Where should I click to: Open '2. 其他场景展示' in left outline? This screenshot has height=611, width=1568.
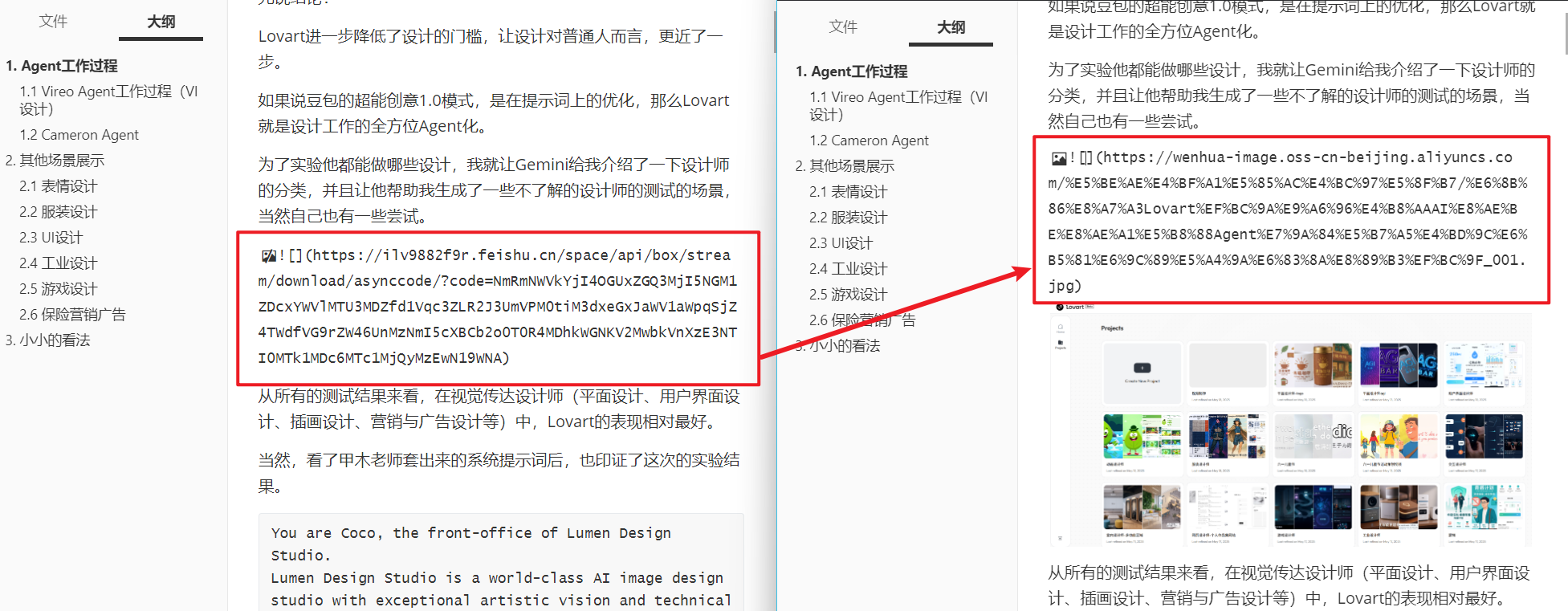(55, 161)
